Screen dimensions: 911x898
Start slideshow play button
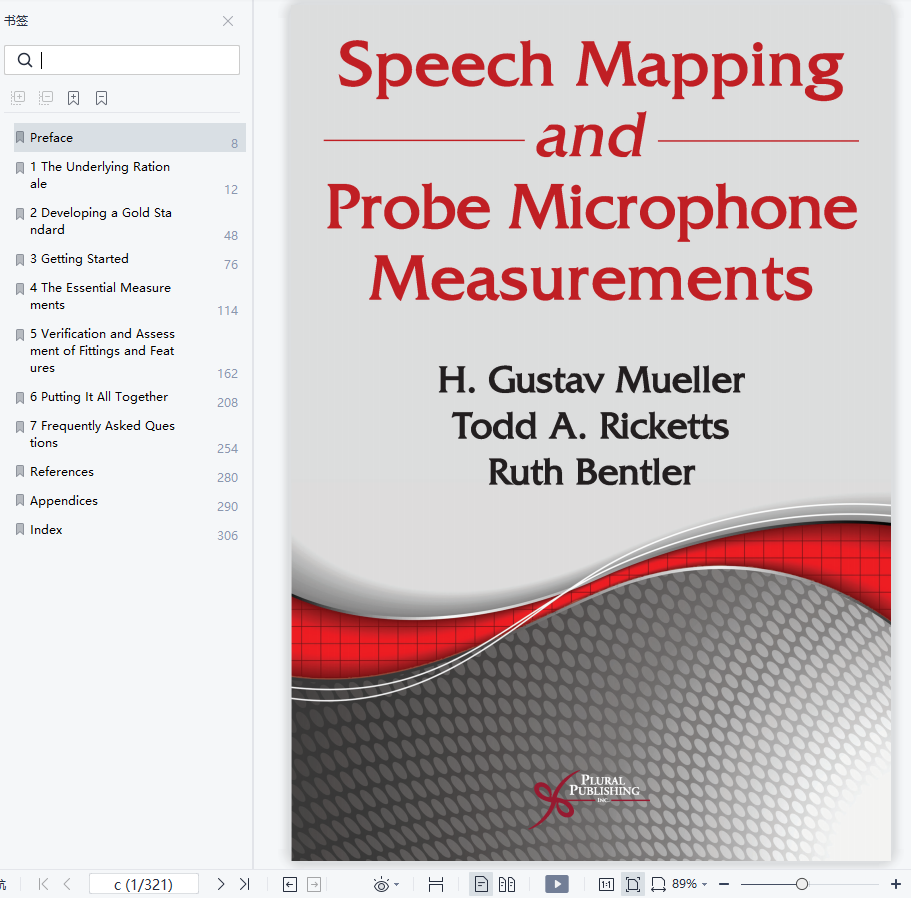557,884
